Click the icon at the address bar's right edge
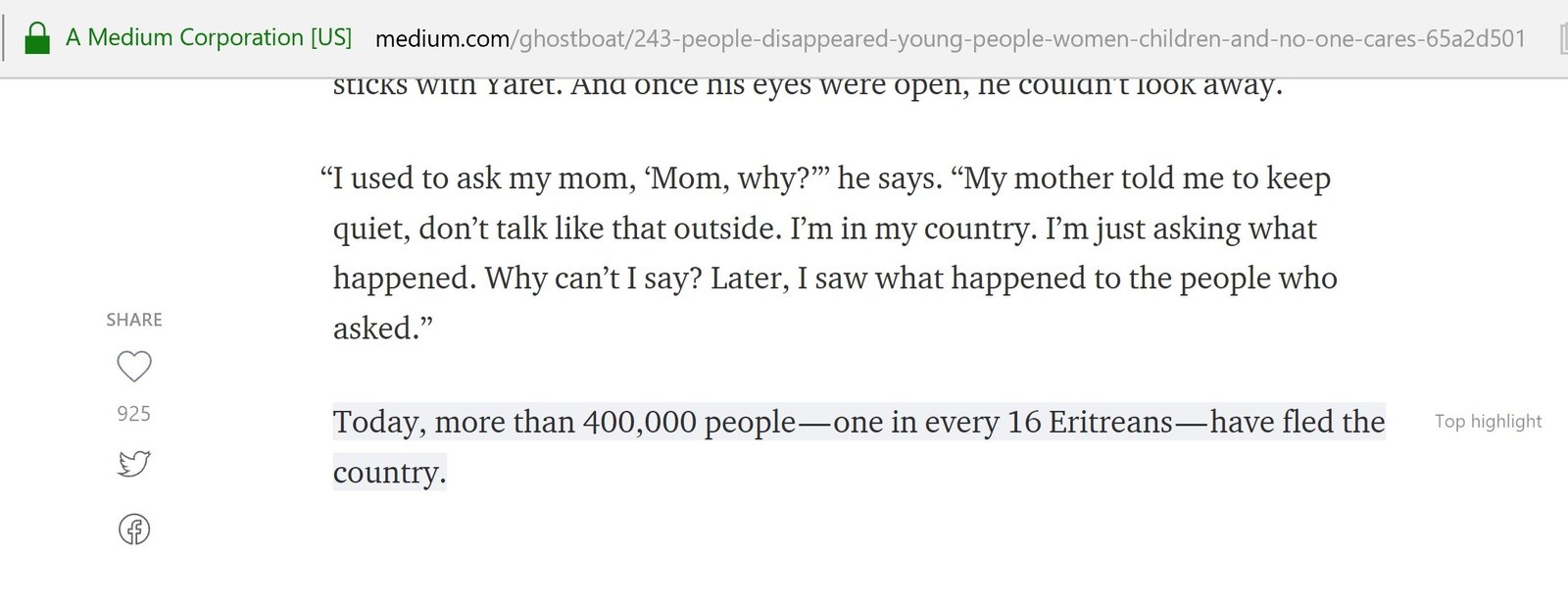This screenshot has width=1568, height=608. (1562, 39)
